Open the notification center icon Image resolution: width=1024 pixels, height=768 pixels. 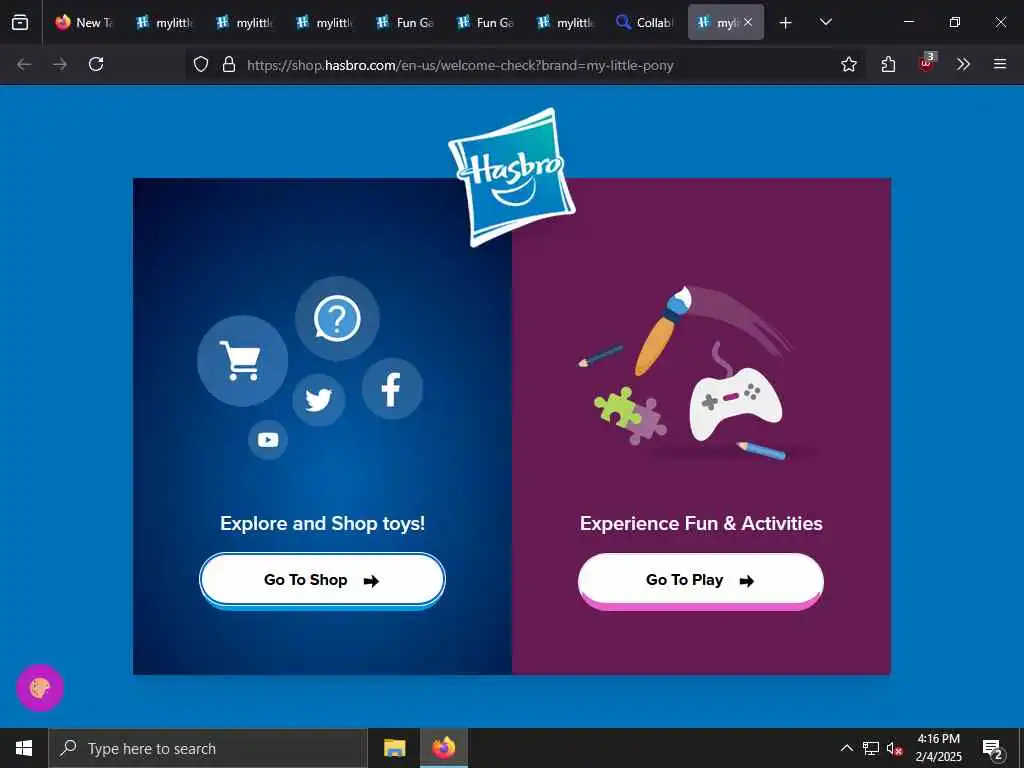[993, 748]
